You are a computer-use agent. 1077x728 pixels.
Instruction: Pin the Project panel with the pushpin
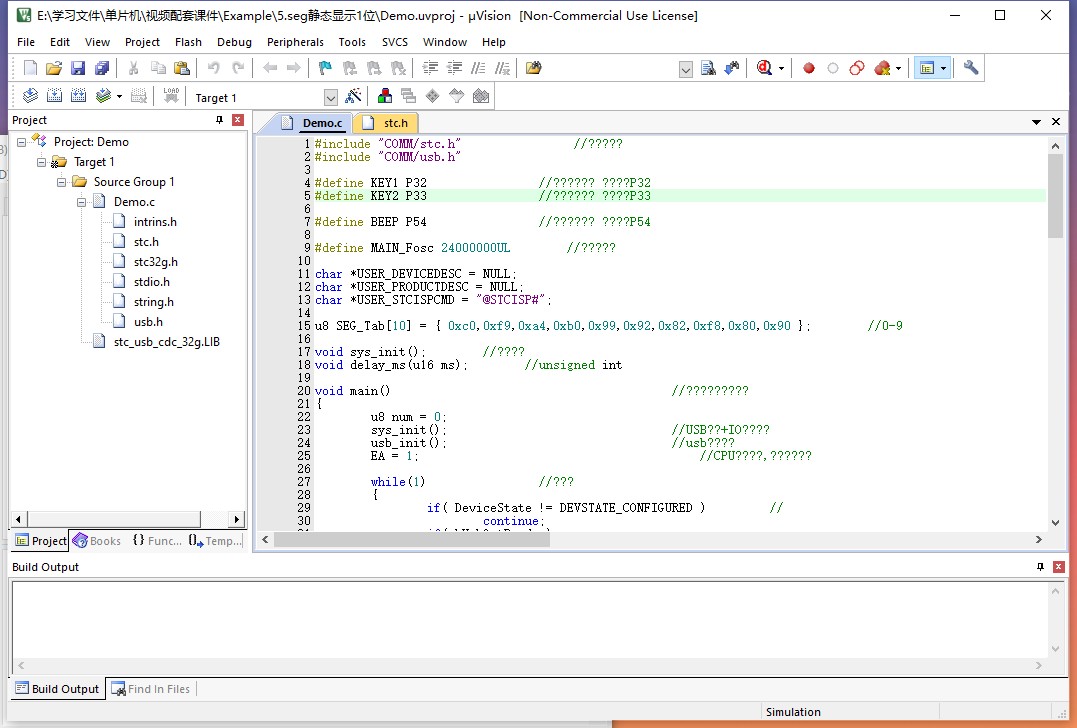point(220,120)
